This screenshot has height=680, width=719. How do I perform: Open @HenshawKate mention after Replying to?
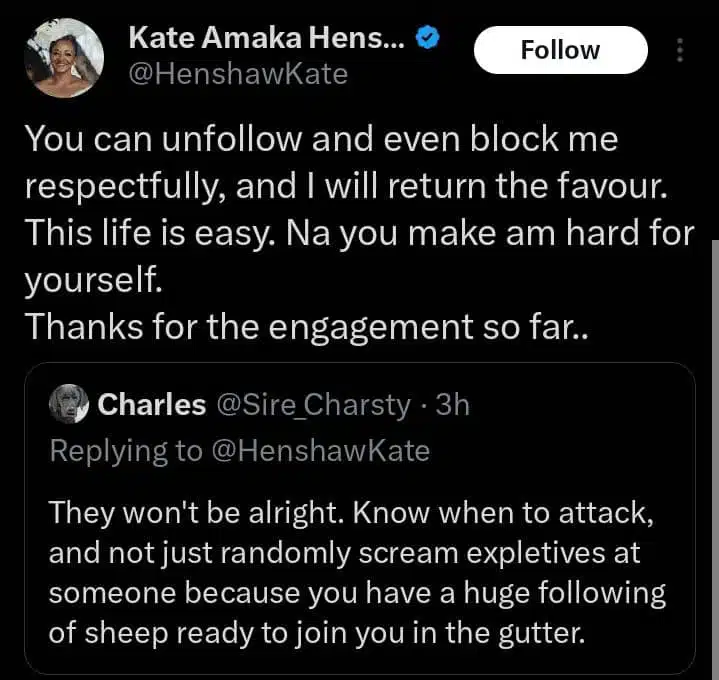pos(320,451)
